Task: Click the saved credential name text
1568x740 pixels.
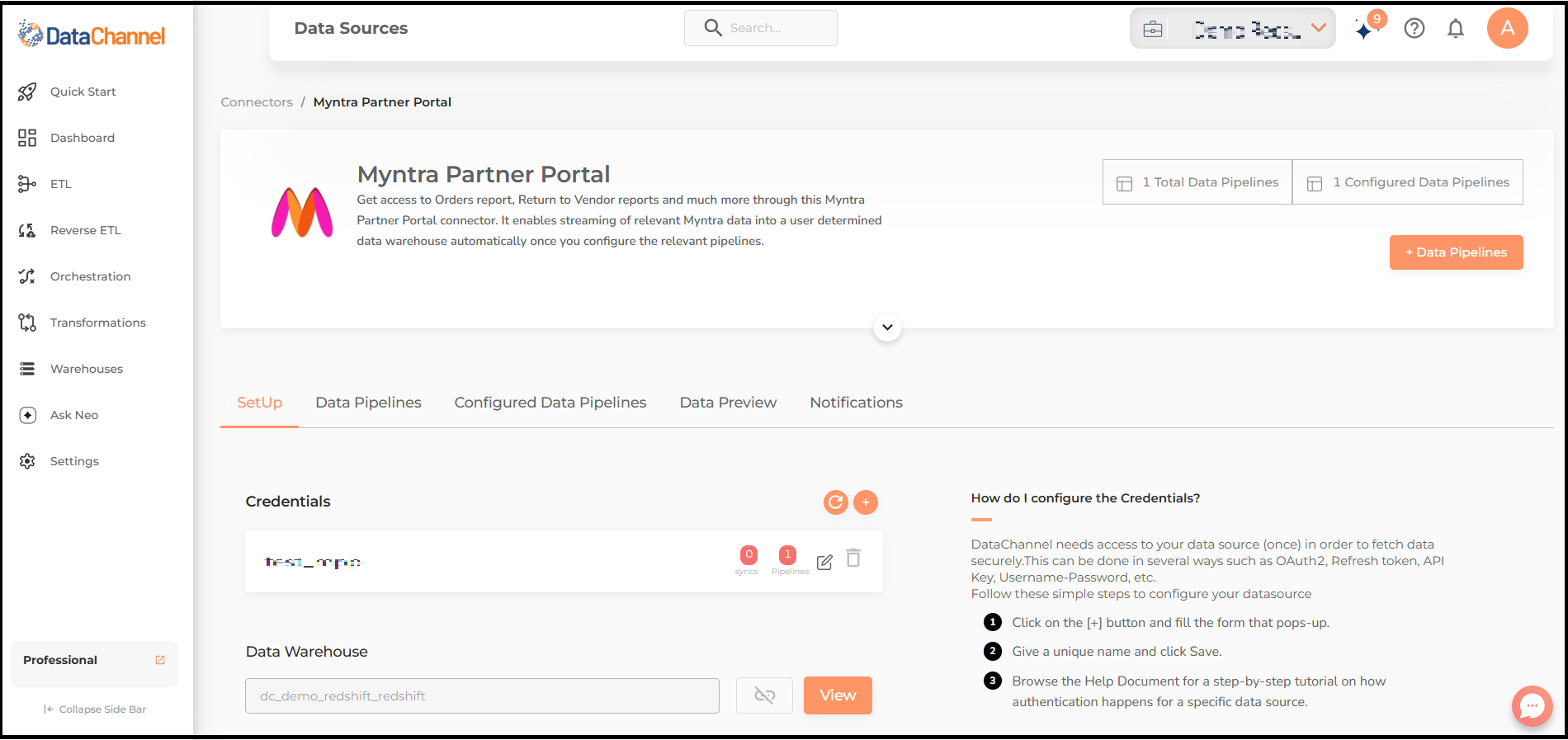Action: (x=313, y=562)
